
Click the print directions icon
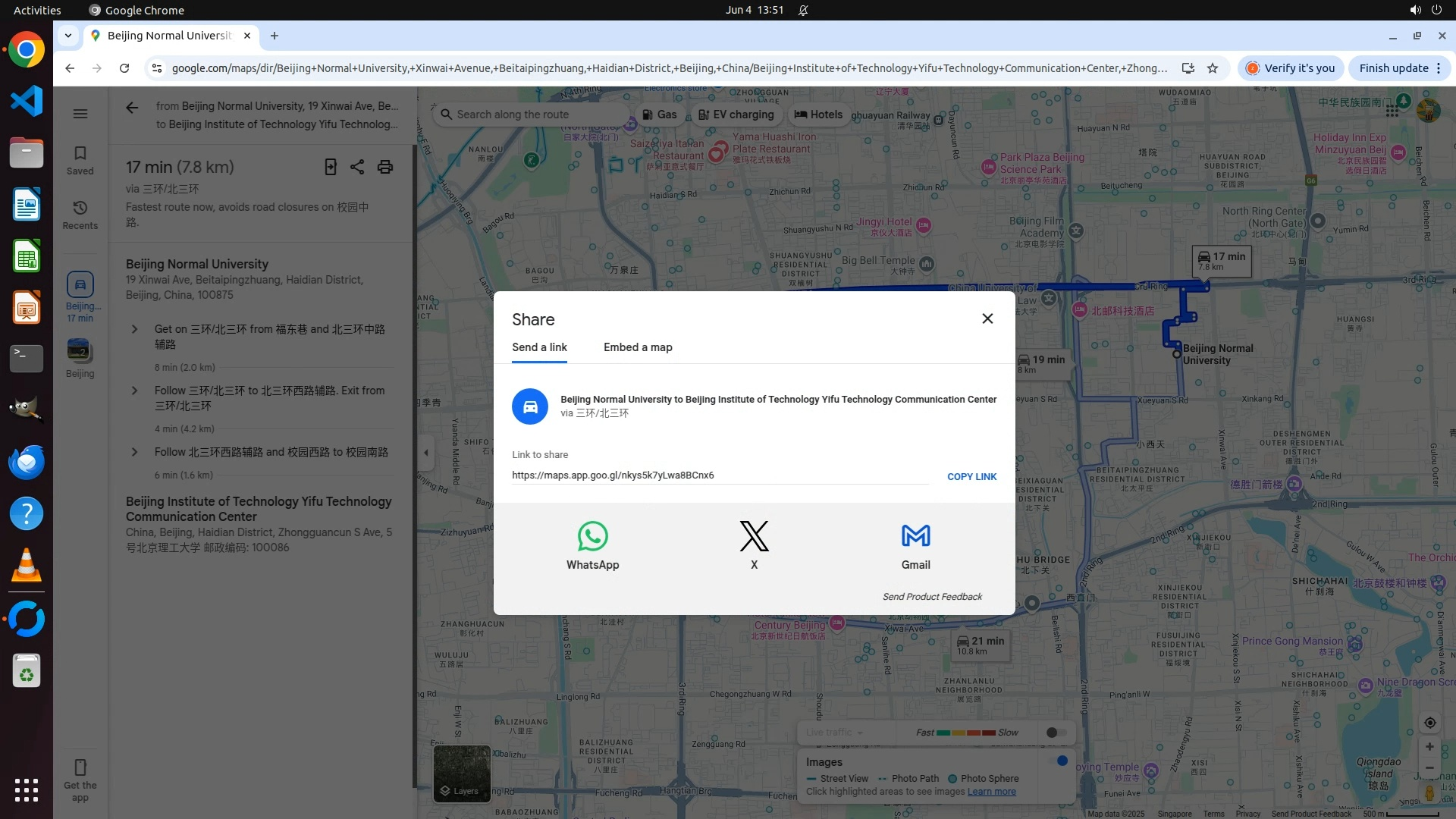[x=385, y=167]
